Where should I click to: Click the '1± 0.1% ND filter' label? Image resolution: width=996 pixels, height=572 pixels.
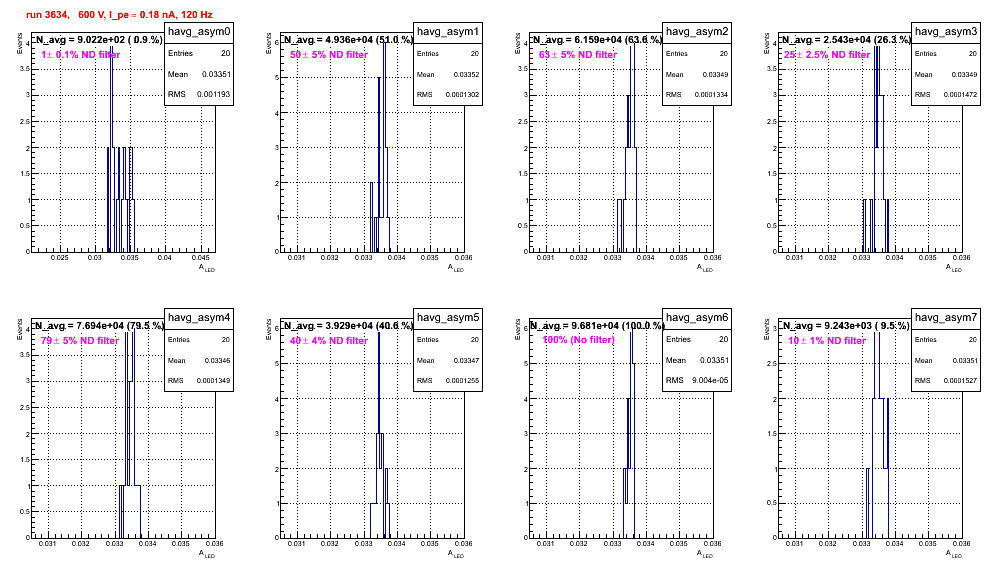pos(81,55)
